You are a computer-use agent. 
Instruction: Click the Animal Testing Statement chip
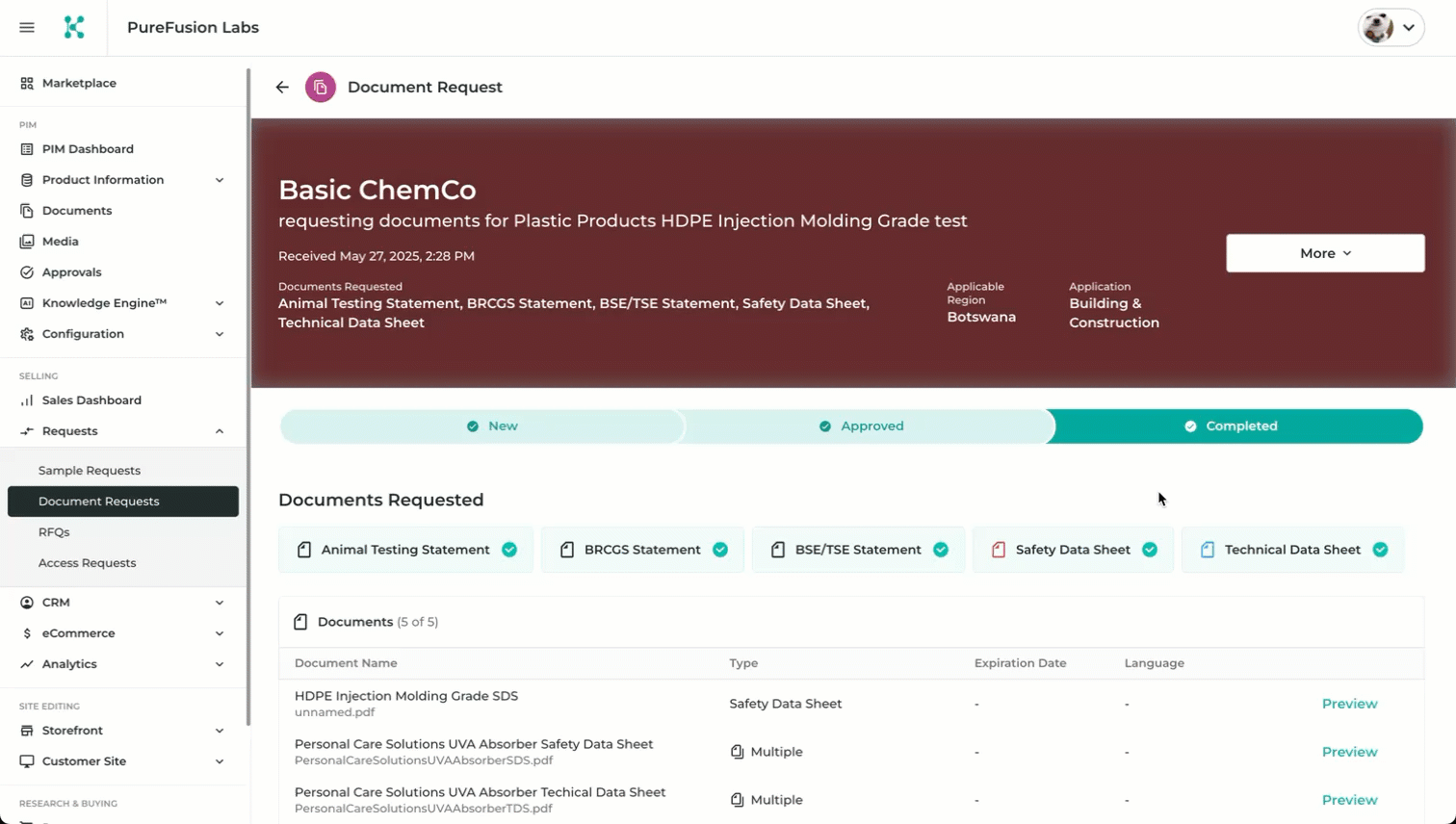click(x=405, y=550)
